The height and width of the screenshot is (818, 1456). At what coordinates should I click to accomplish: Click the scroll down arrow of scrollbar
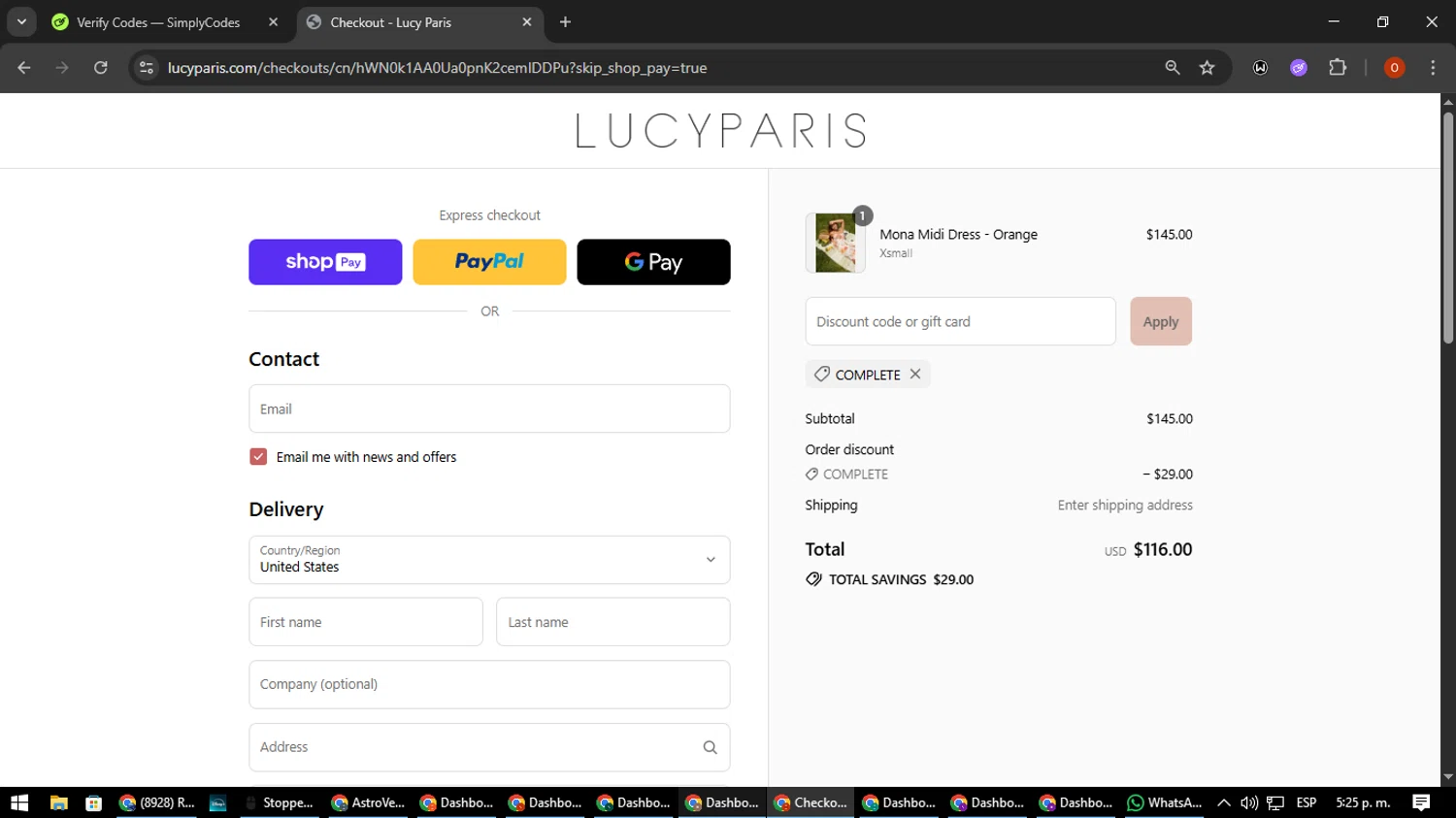click(x=1448, y=777)
